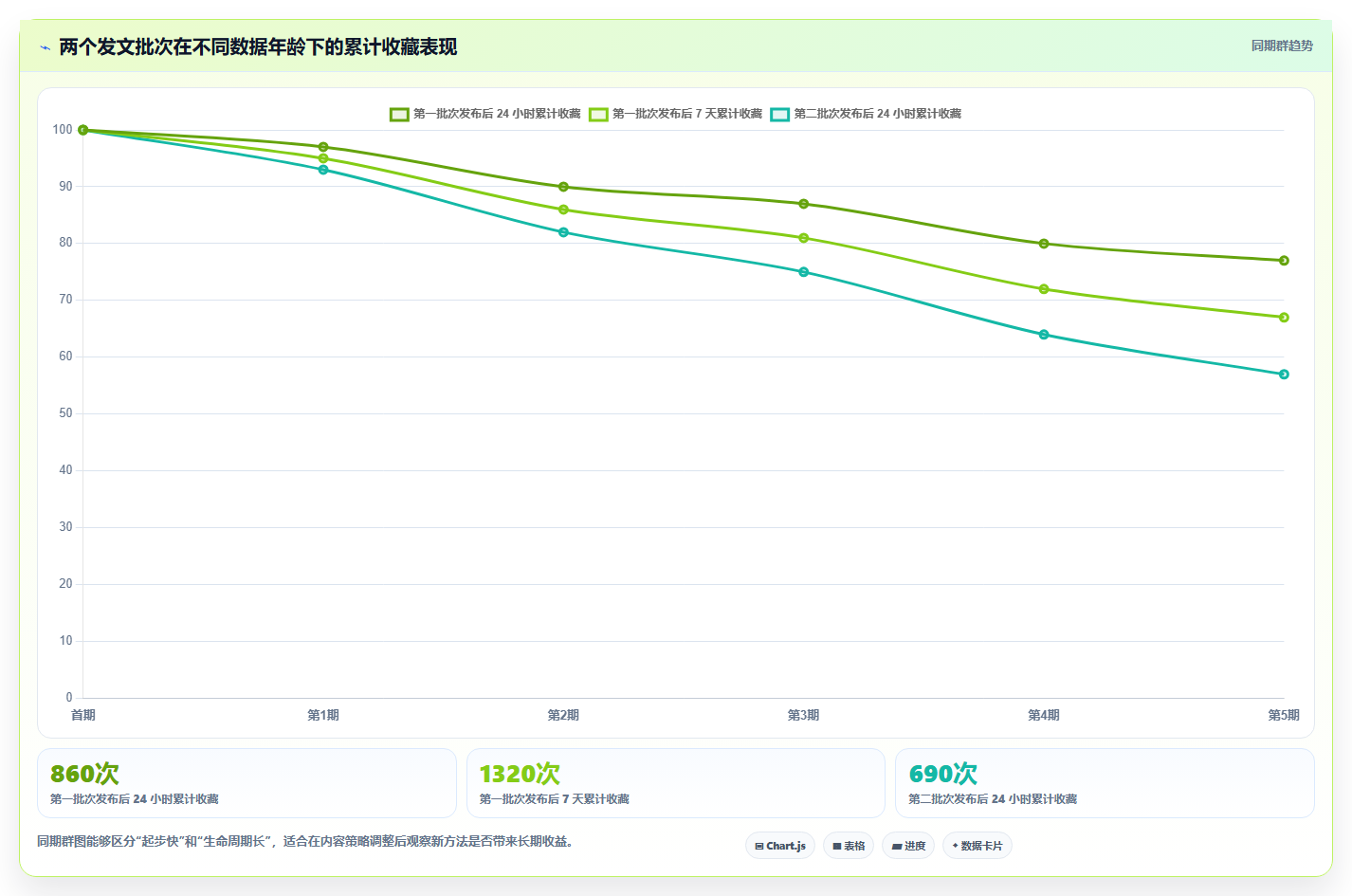1352x896 pixels.
Task: Click dark green data point at 第5期
Action: pos(1284,261)
